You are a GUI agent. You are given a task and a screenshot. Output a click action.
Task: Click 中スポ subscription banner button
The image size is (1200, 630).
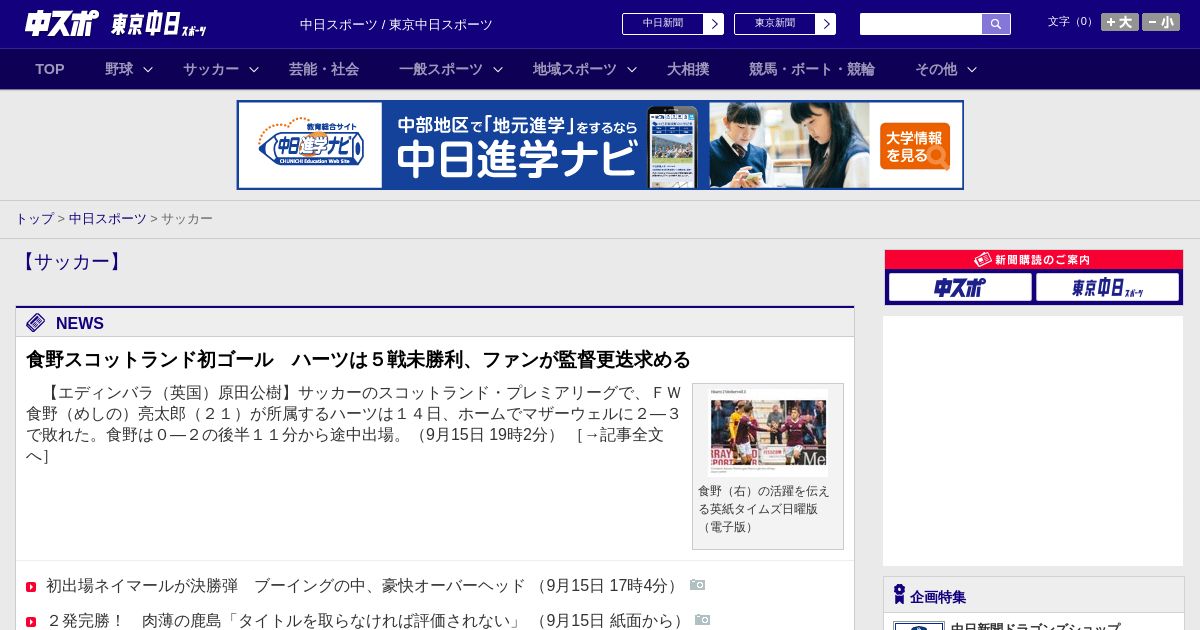960,287
